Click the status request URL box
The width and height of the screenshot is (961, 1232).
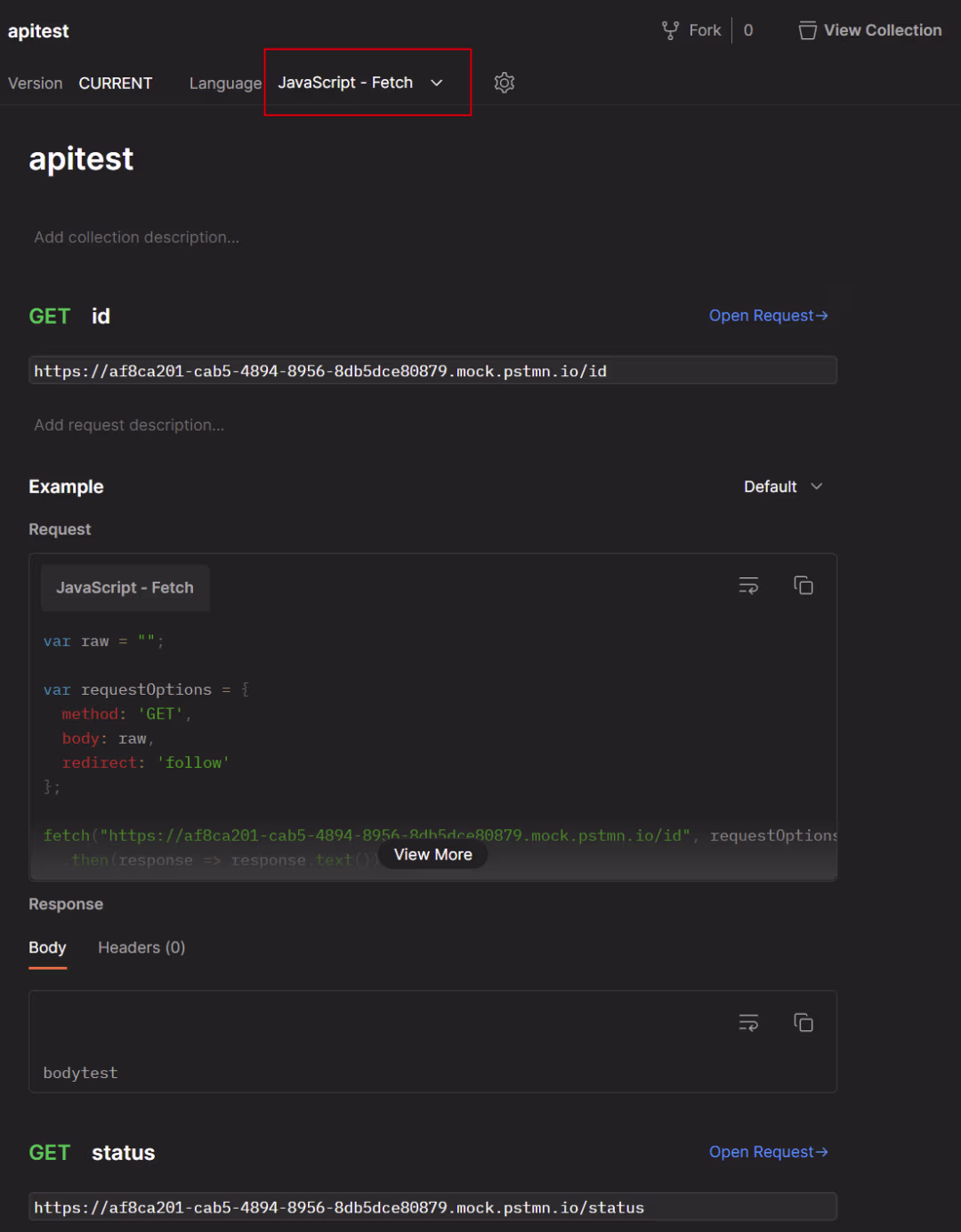point(432,1207)
